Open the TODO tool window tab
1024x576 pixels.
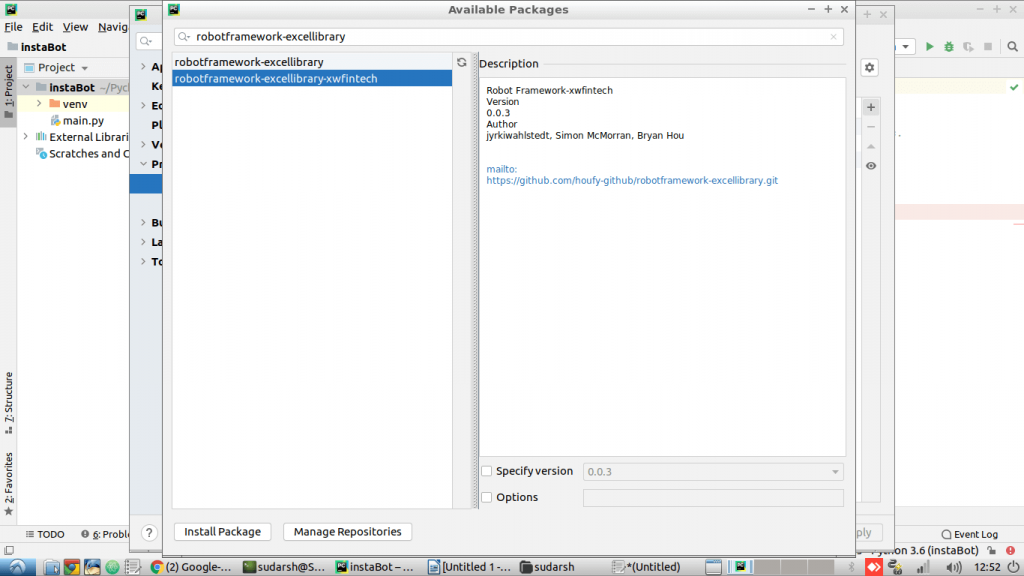click(45, 534)
